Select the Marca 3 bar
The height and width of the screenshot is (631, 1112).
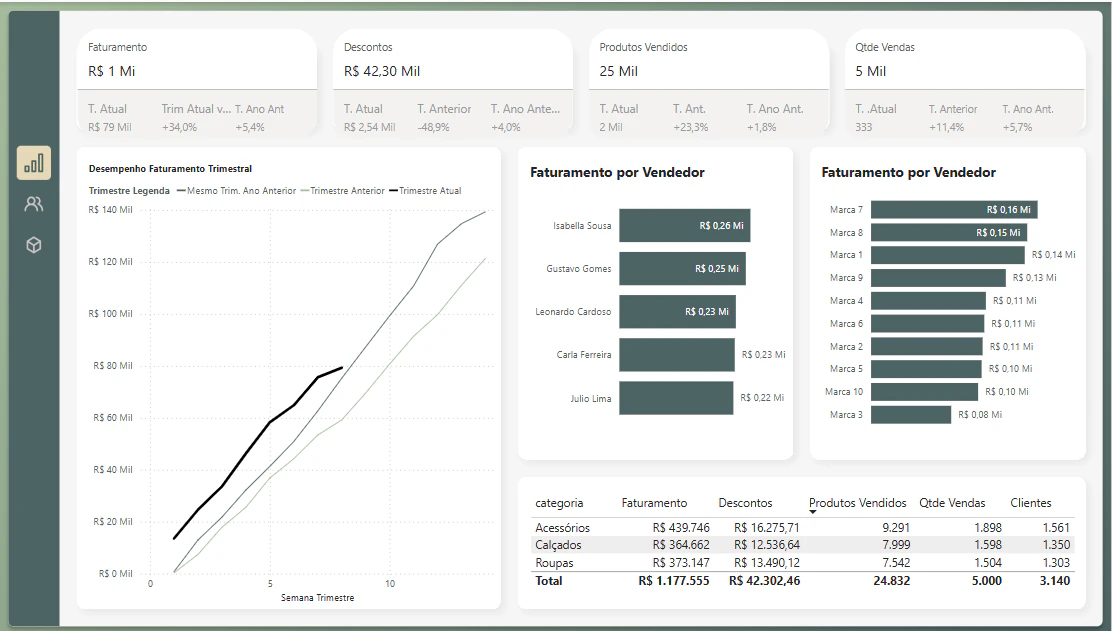911,415
